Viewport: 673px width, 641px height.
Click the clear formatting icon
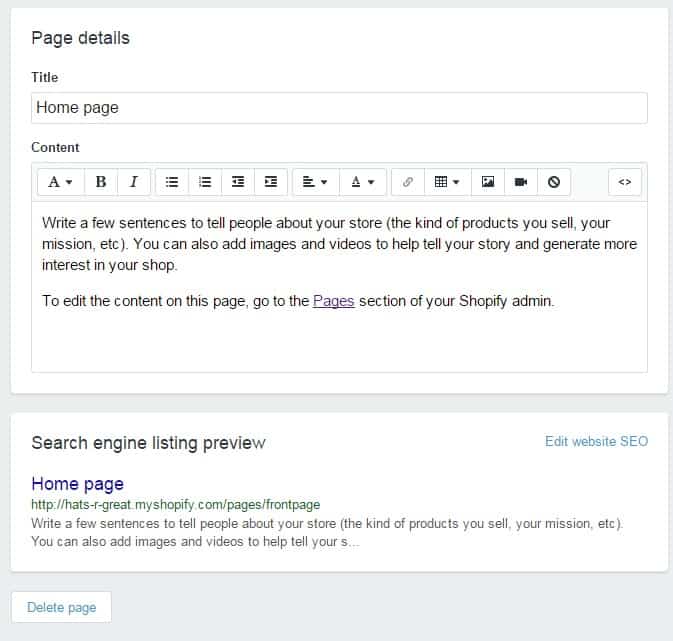(553, 182)
